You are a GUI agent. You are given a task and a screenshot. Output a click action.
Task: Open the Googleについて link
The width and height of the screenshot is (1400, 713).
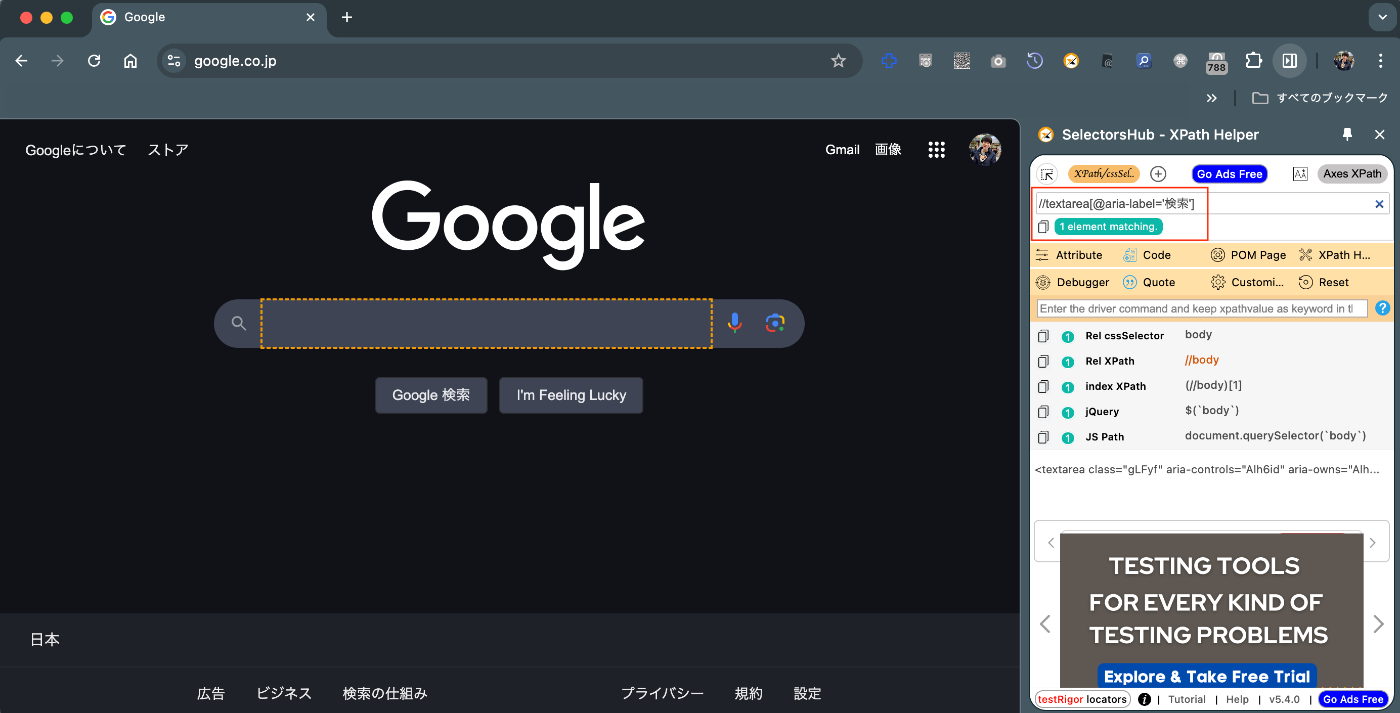tap(76, 150)
